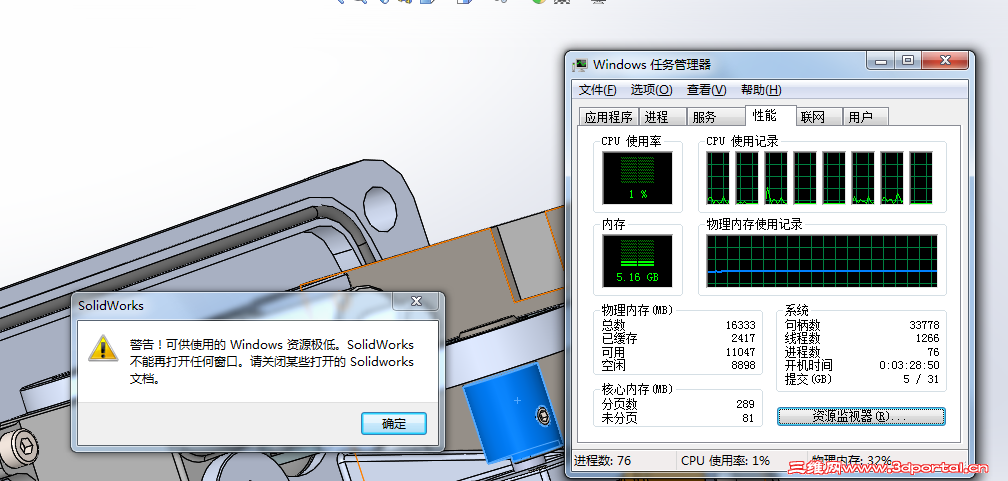Click the 未分页 value 81
The image size is (1008, 481).
(x=748, y=419)
